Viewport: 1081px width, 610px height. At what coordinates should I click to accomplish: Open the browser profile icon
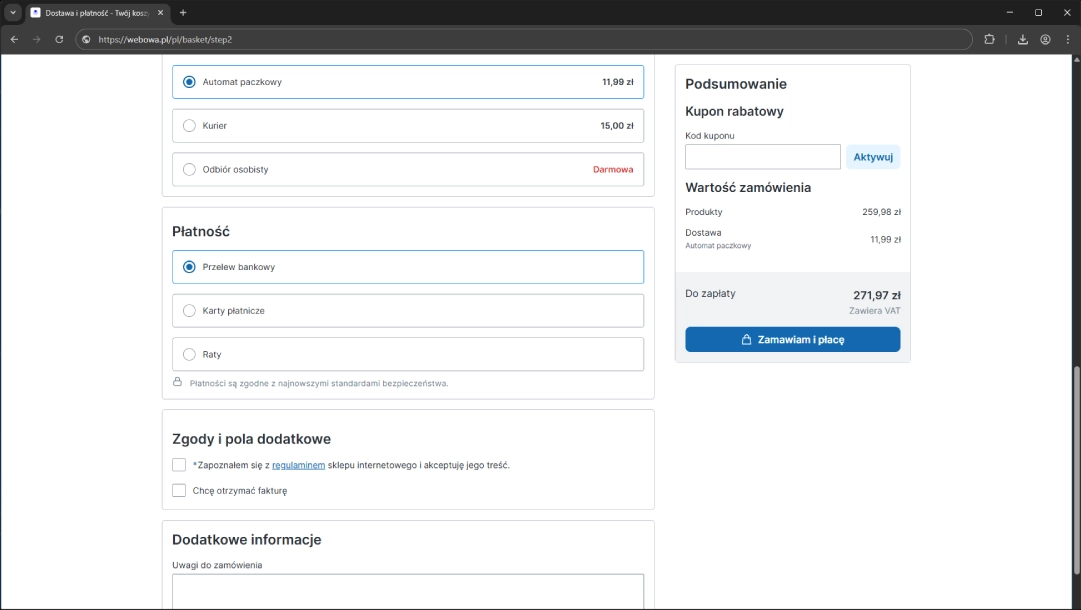coord(1045,39)
